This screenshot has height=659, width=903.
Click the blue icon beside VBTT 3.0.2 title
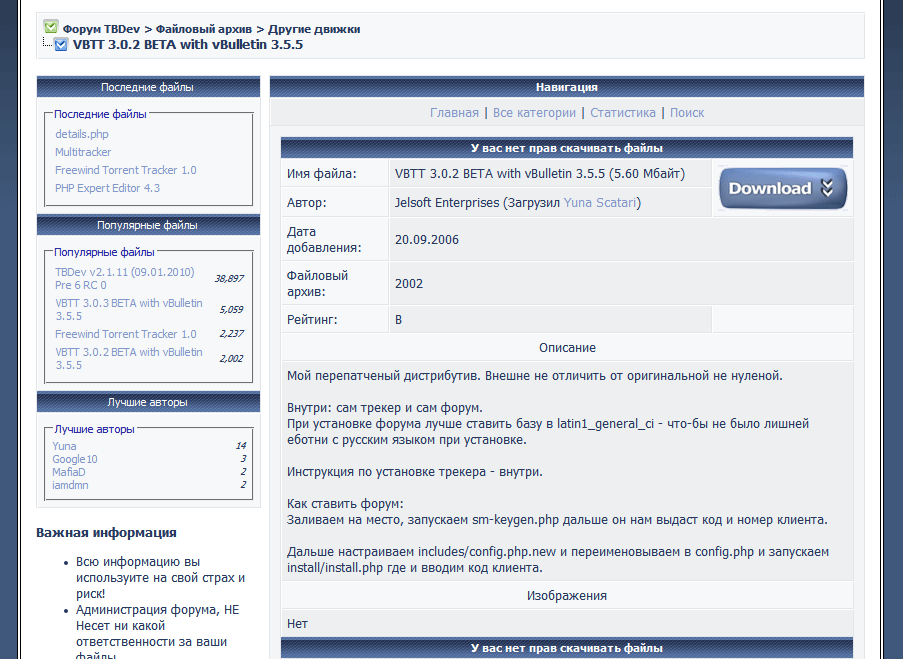click(x=61, y=45)
